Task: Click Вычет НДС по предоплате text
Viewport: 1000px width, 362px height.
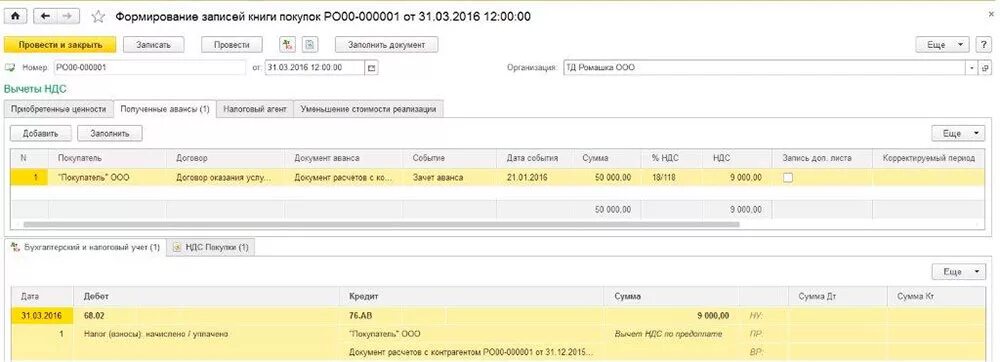Action: [669, 333]
